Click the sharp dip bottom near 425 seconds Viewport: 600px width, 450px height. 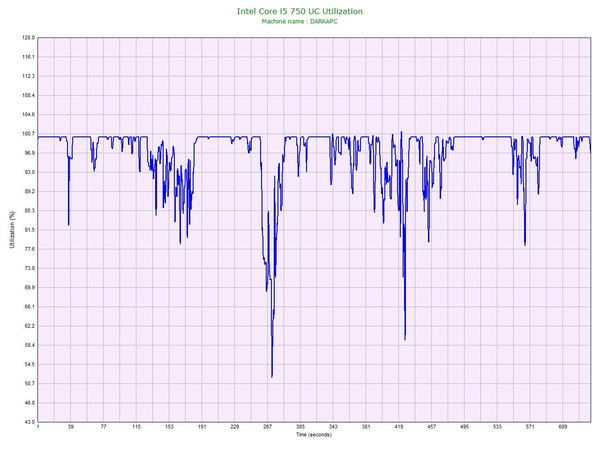(405, 339)
